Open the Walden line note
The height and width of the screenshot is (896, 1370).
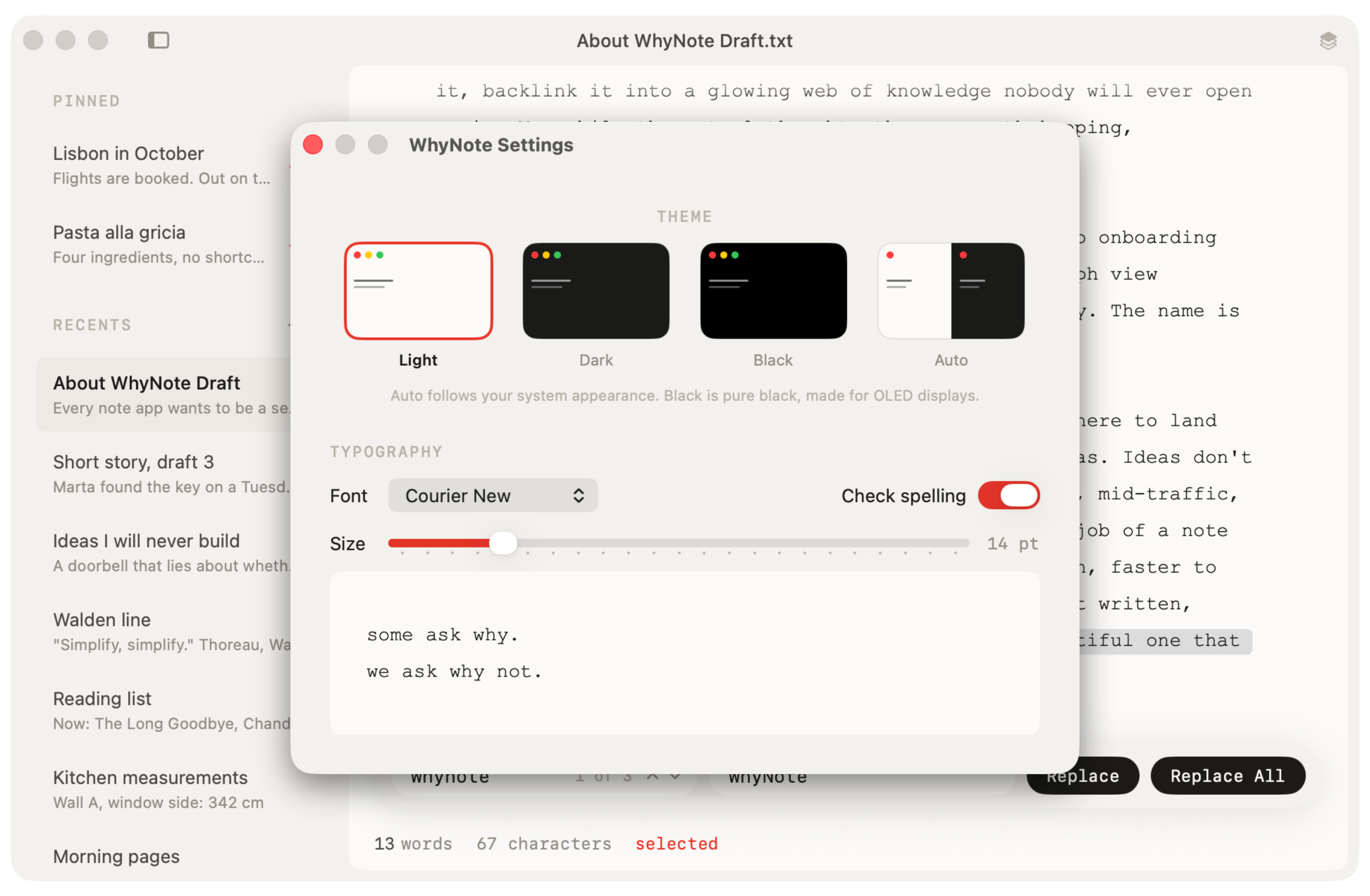tap(164, 631)
